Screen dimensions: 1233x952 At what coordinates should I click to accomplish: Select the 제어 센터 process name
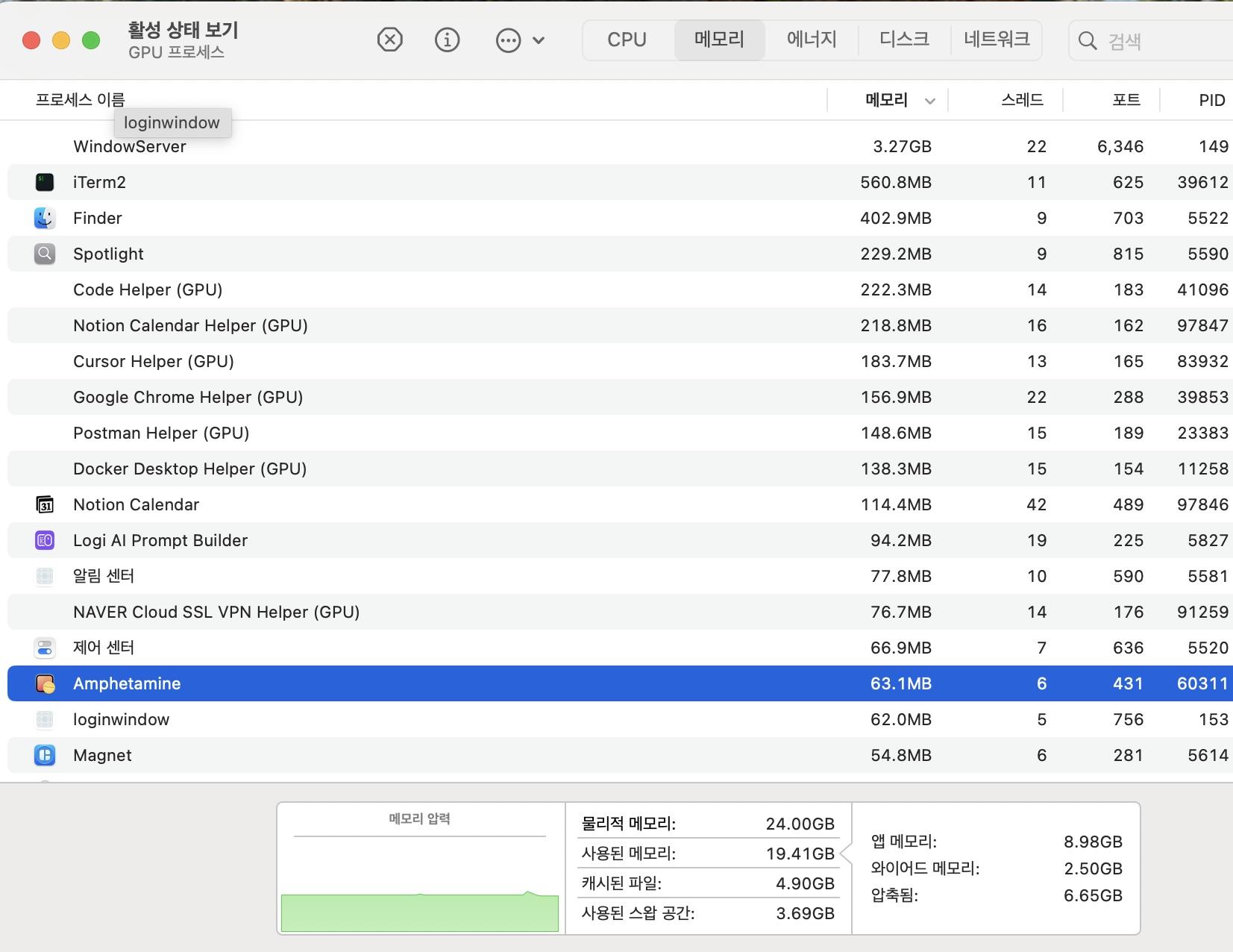click(x=104, y=648)
